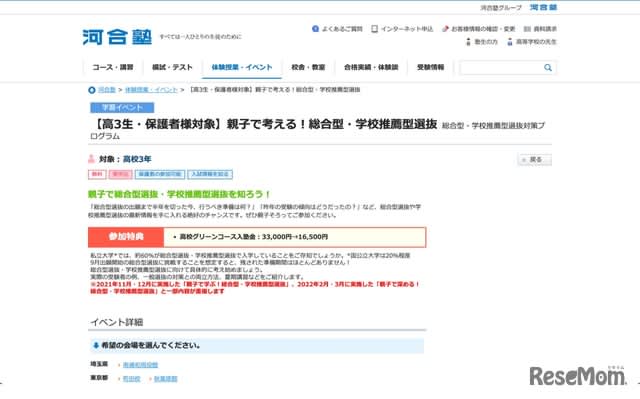Click the 入試情報を知る tag

pos(210,175)
